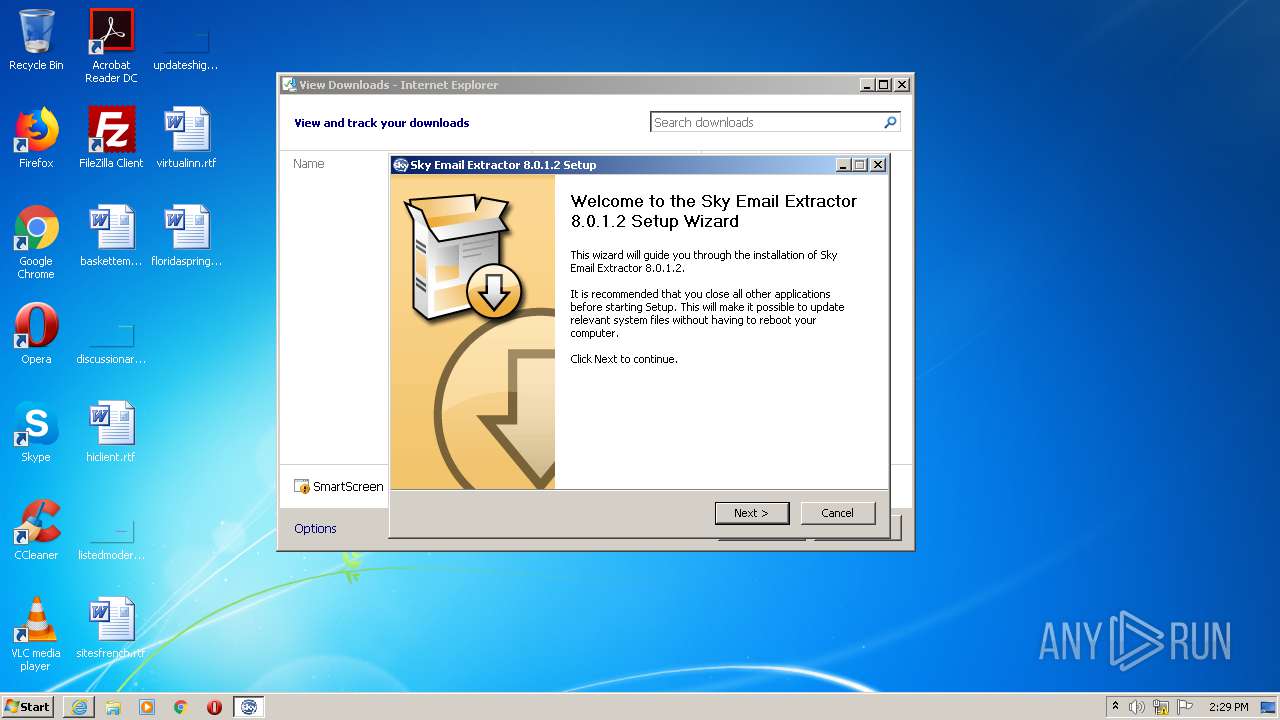
Task: Click the search magnifier in View Downloads
Action: 890,122
